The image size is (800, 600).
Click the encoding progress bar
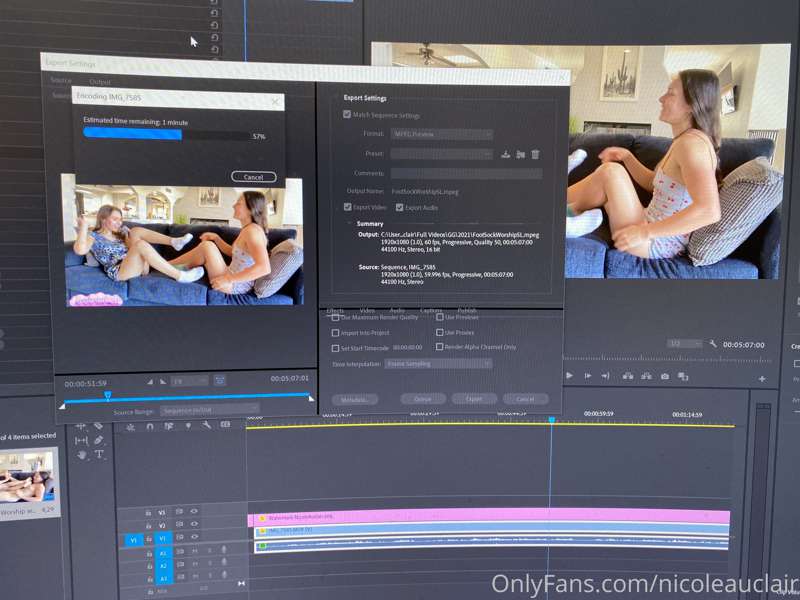pos(167,134)
